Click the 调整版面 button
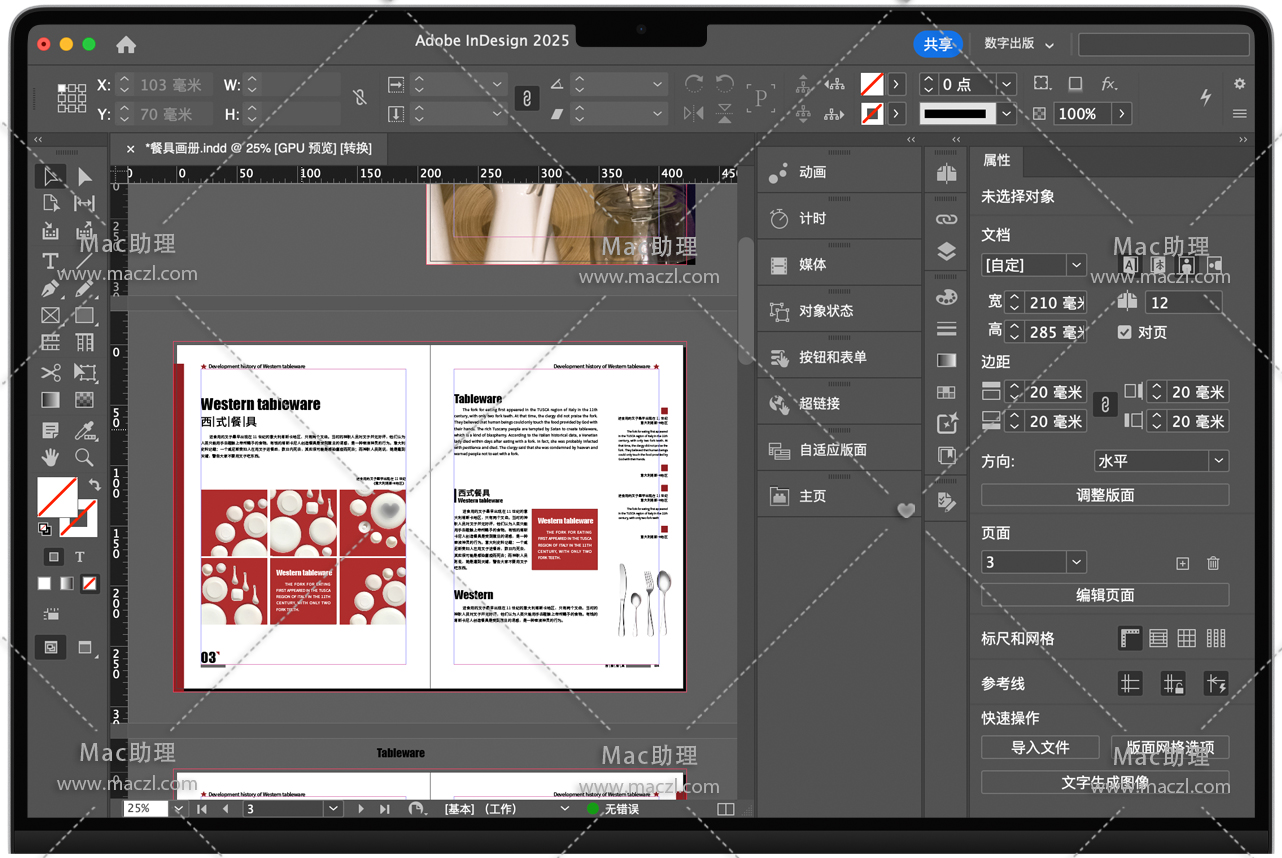This screenshot has height=858, width=1282. click(1104, 495)
